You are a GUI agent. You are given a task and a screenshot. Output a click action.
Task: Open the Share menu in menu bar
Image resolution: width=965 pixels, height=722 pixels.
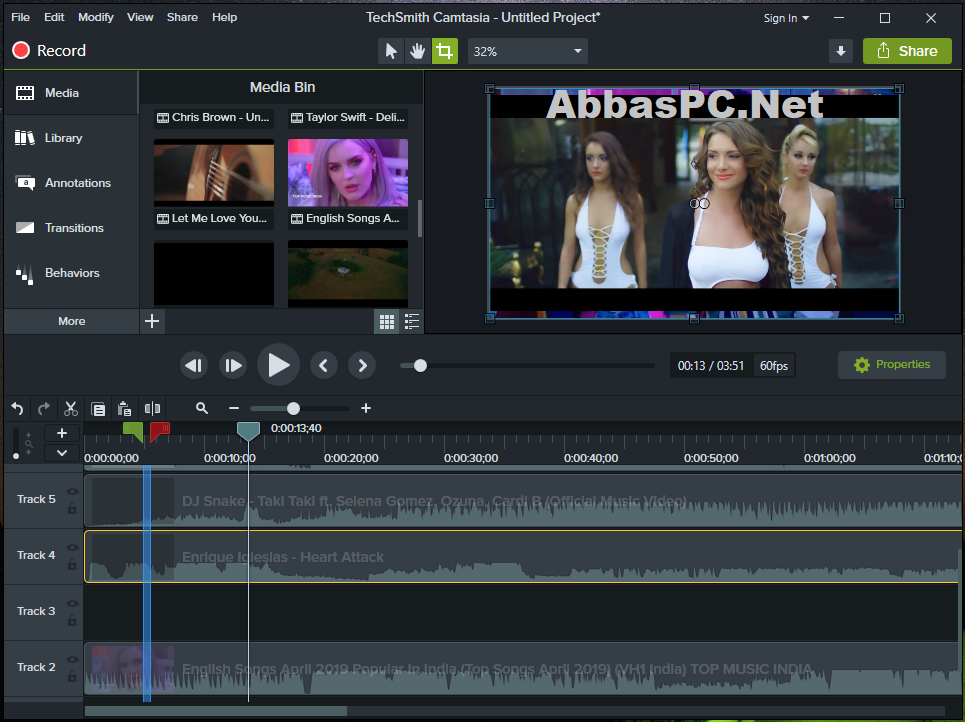click(x=182, y=17)
